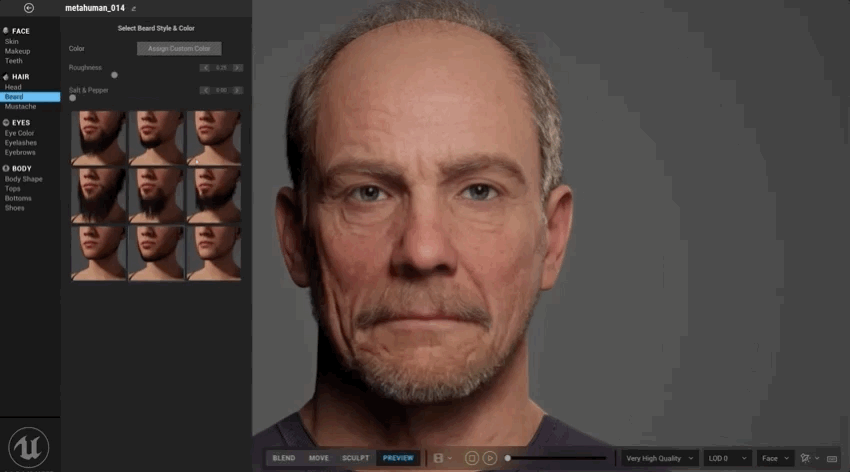This screenshot has height=472, width=850.
Task: Increase Roughness with the right arrow
Action: (237, 68)
